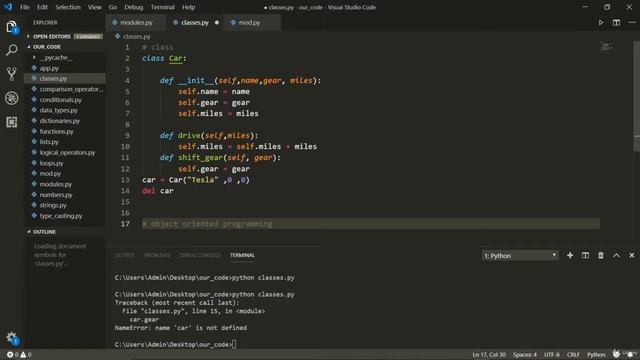Show the Debug Console panel tab
640x360 pixels.
[200, 255]
